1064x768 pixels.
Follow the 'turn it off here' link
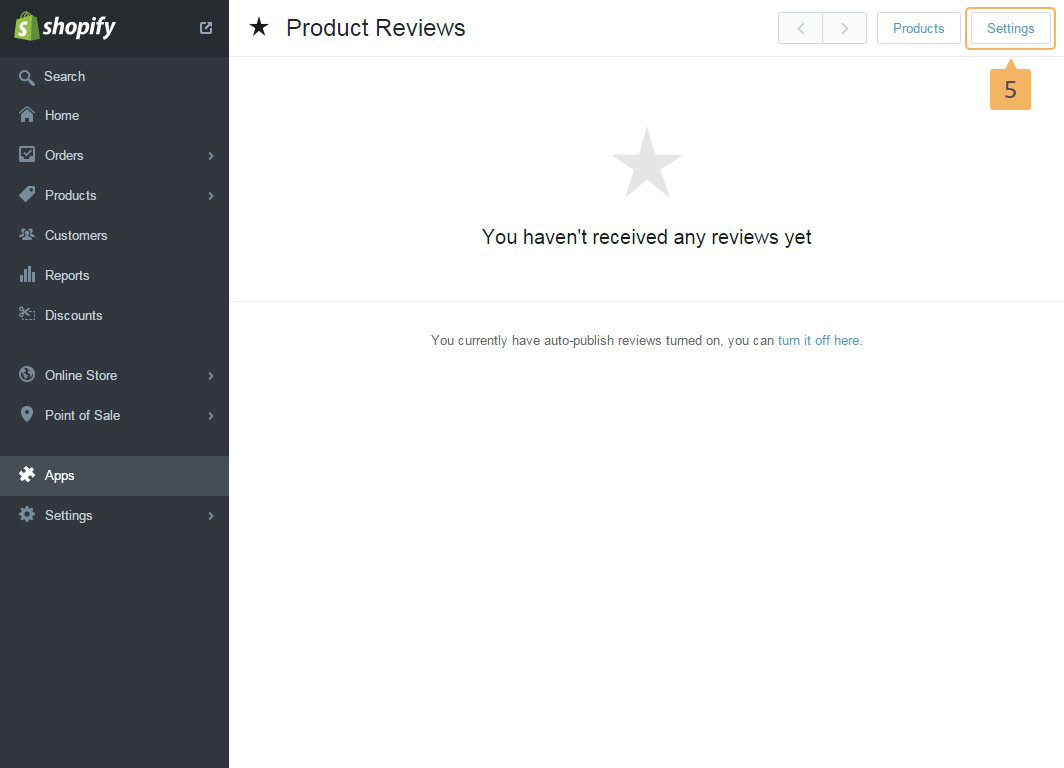(x=819, y=340)
